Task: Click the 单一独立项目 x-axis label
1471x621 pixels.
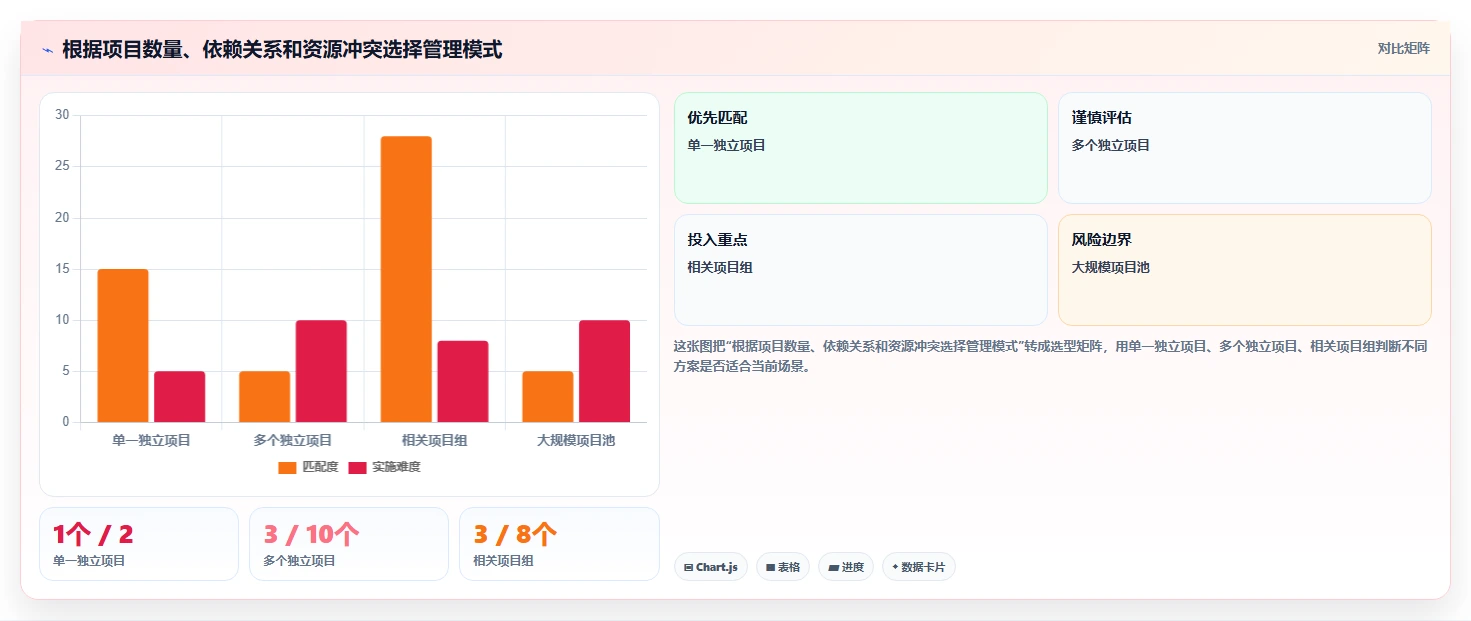Action: coord(151,440)
